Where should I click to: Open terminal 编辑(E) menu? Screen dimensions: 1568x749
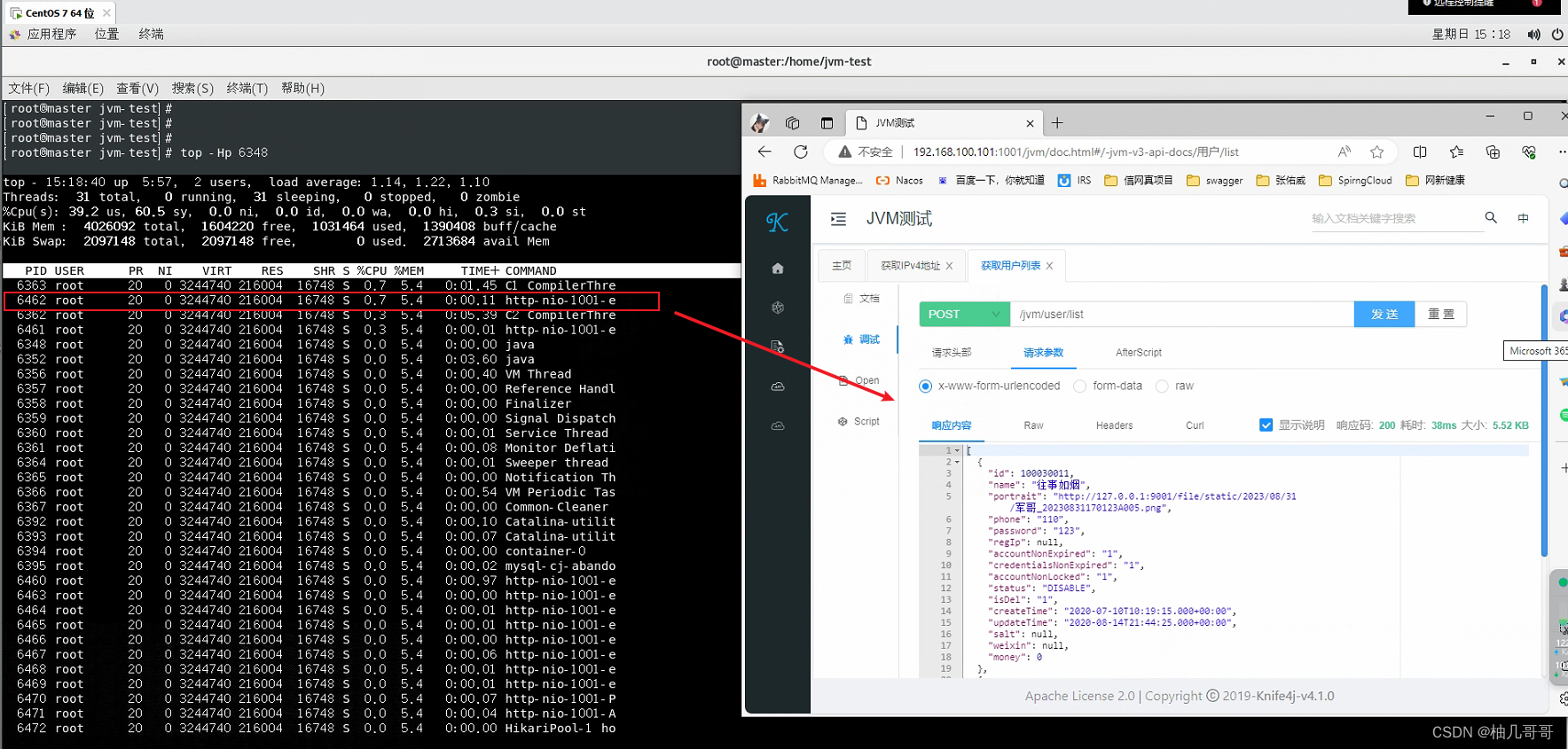(83, 88)
